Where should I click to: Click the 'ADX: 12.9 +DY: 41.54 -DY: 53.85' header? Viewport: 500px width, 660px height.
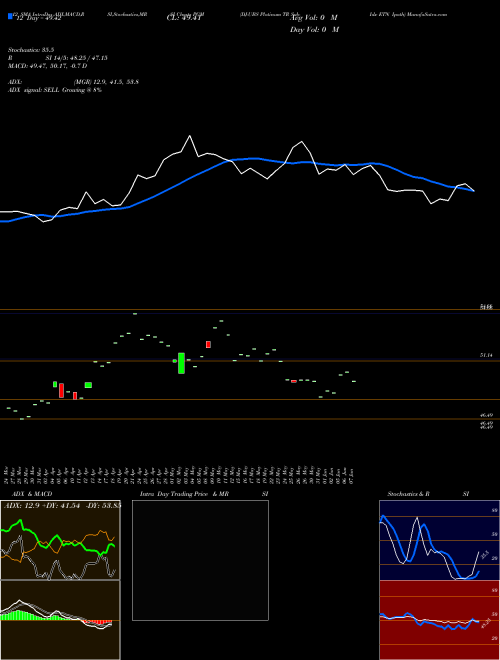(62, 505)
